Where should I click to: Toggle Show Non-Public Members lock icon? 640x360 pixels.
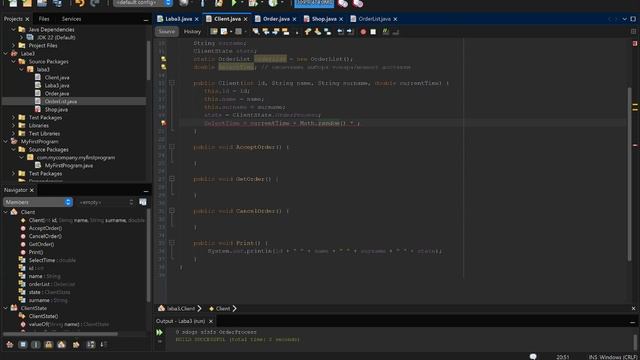click(49, 344)
